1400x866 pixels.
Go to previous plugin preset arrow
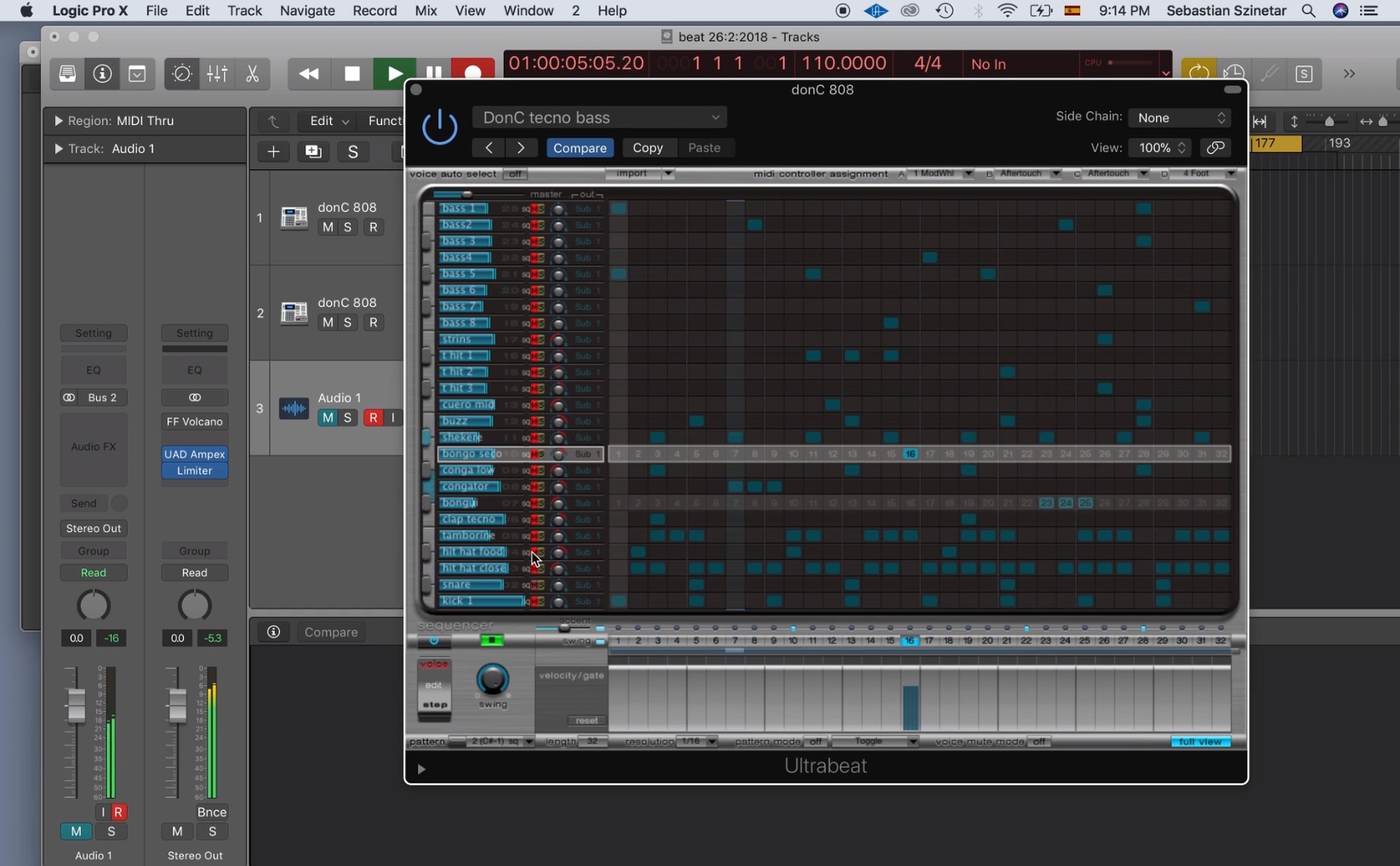click(489, 148)
